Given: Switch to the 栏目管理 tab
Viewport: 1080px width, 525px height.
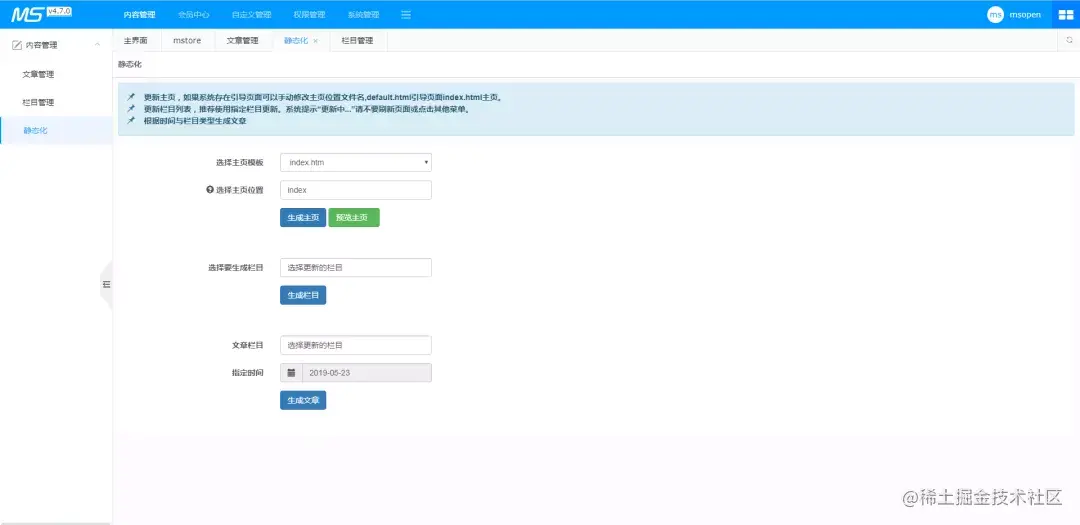Looking at the screenshot, I should click(x=357, y=41).
